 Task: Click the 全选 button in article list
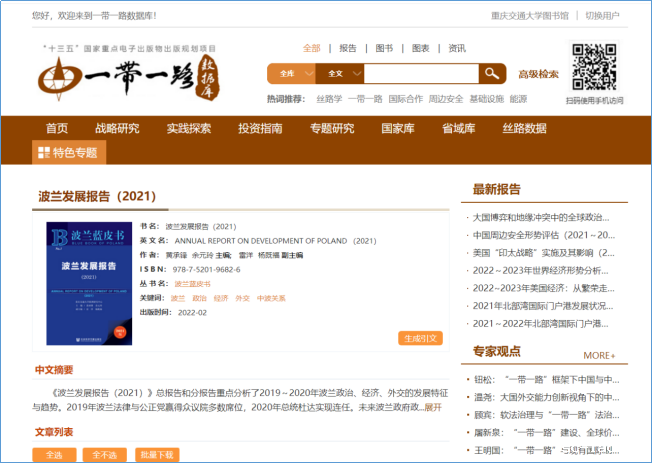(x=53, y=454)
